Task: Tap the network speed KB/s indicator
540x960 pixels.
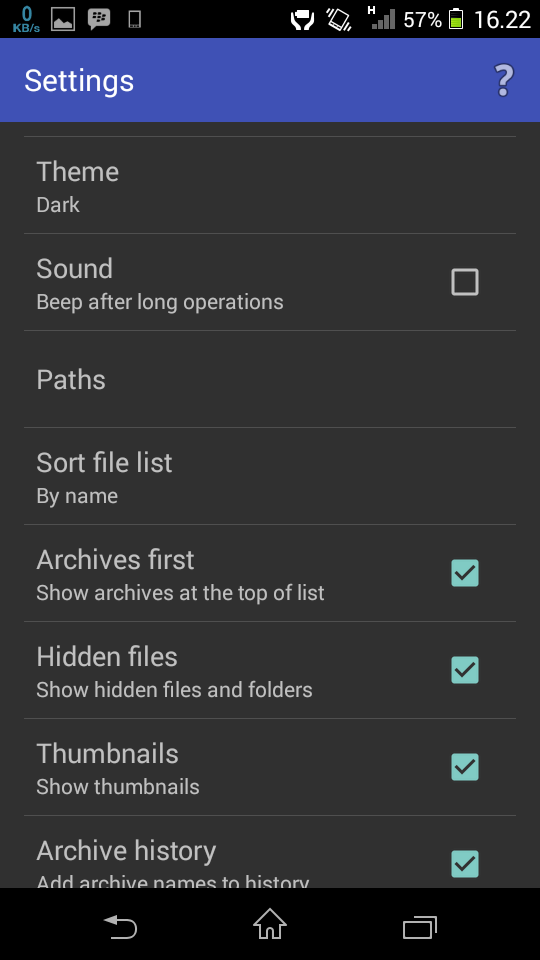Action: [x=26, y=19]
